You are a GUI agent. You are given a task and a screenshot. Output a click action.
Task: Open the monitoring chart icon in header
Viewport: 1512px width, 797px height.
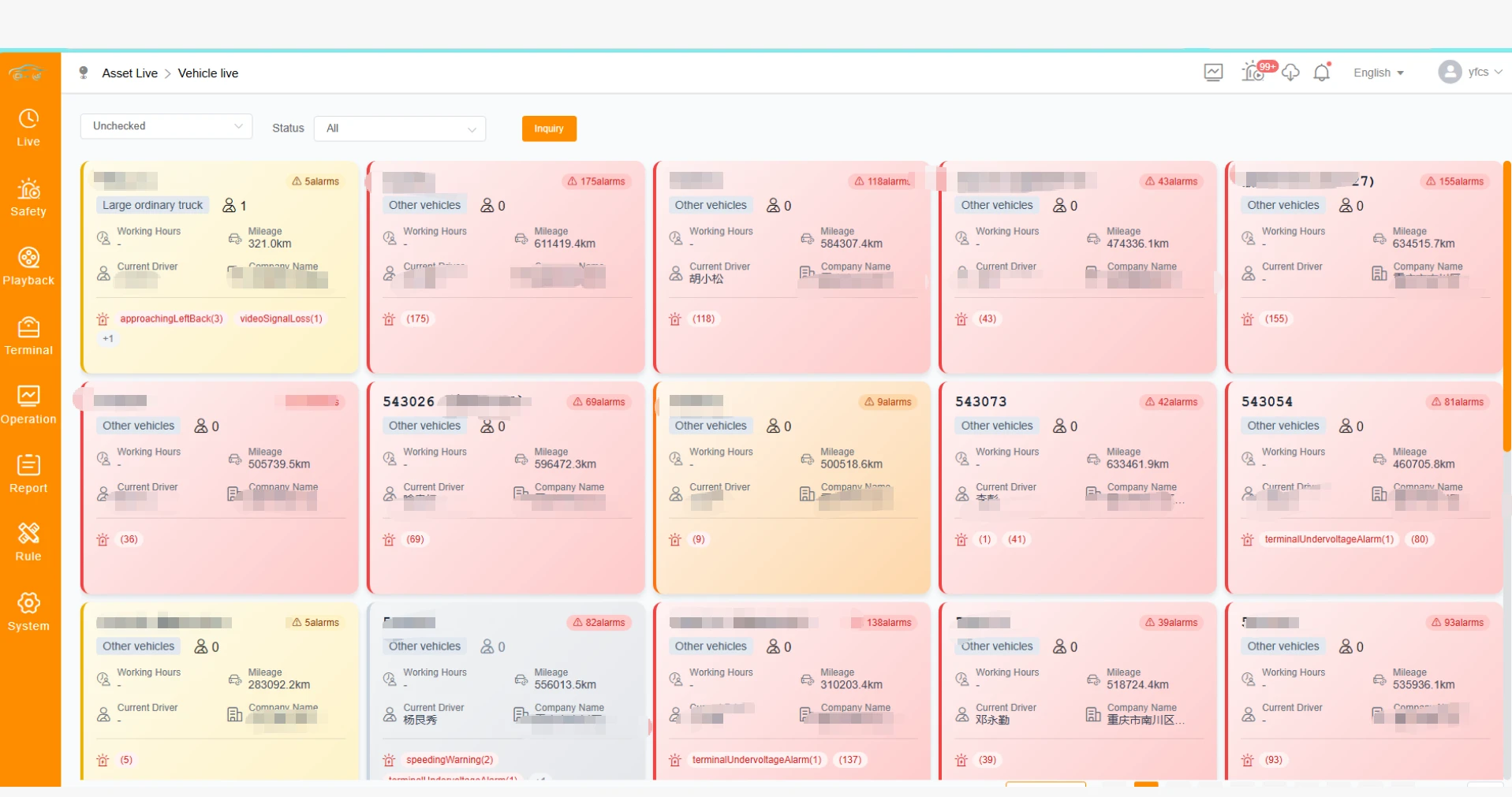(x=1213, y=73)
